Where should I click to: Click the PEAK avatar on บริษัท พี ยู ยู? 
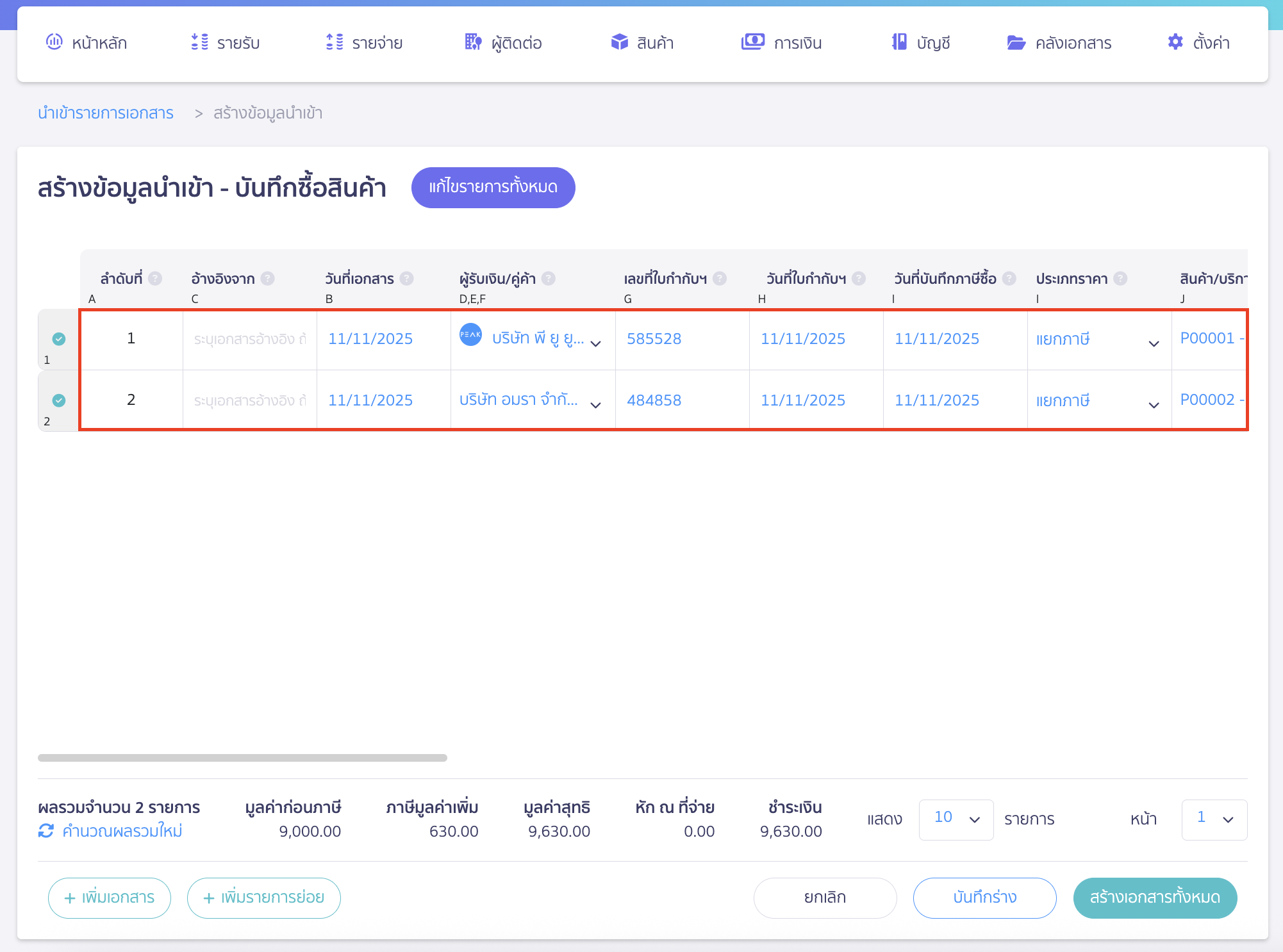click(471, 335)
